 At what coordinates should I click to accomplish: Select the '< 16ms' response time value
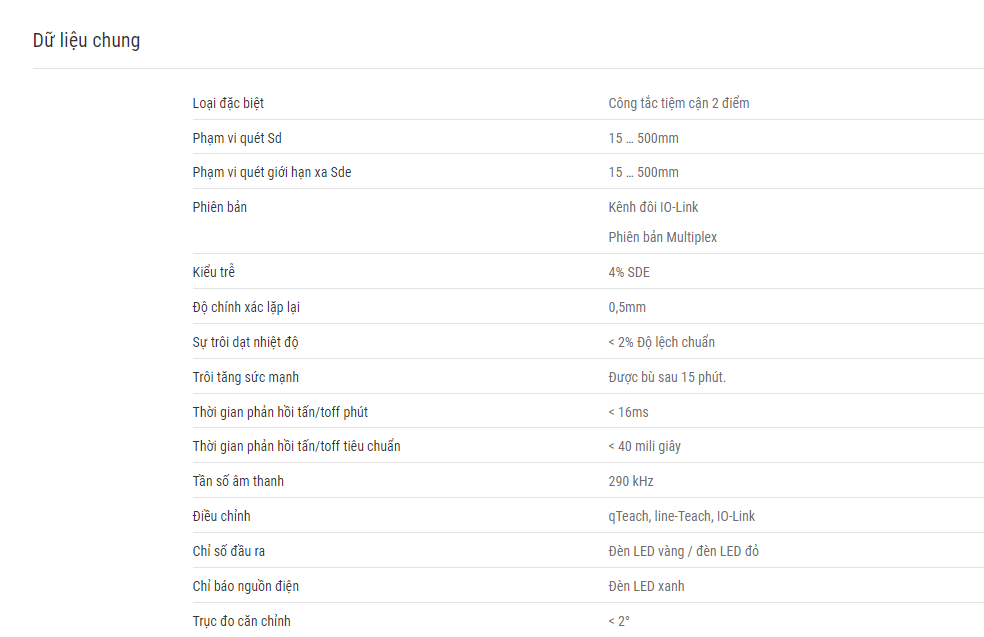pos(628,412)
